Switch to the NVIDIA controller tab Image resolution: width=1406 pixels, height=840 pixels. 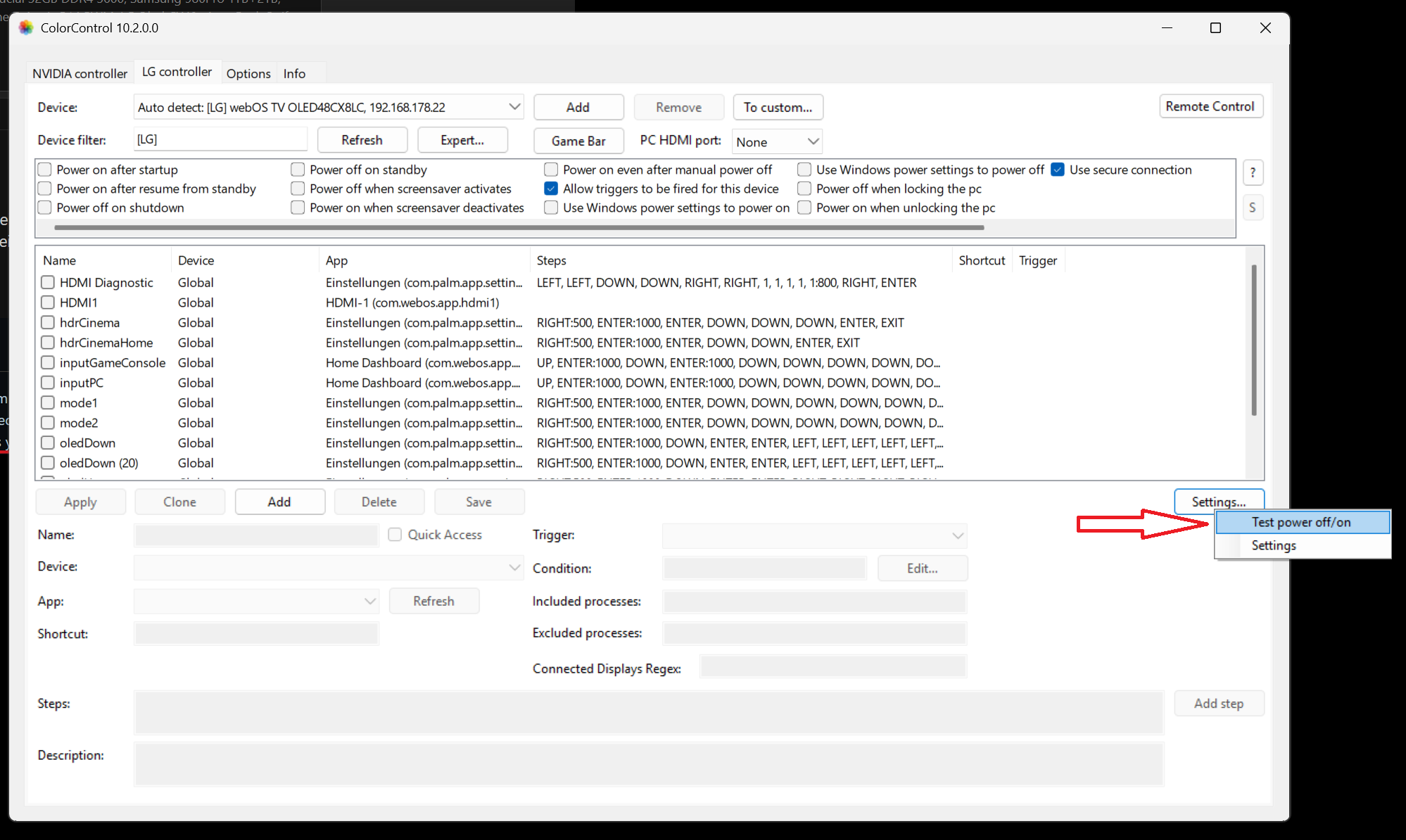point(80,73)
